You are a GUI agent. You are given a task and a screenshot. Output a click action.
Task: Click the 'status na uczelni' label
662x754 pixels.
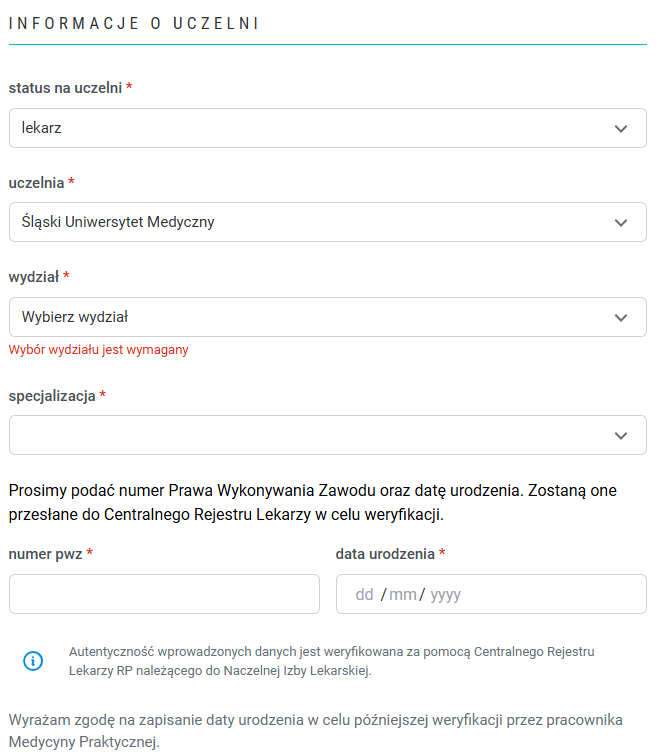click(x=66, y=88)
